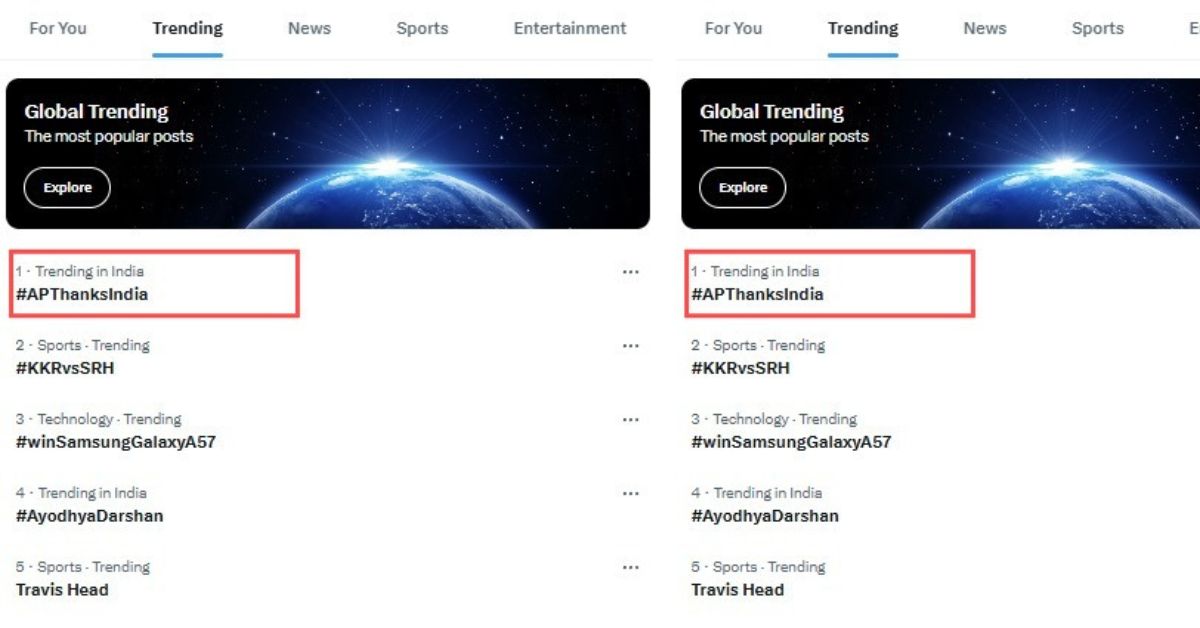The image size is (1200, 628).
Task: Select News tab in the right panel
Action: (984, 28)
